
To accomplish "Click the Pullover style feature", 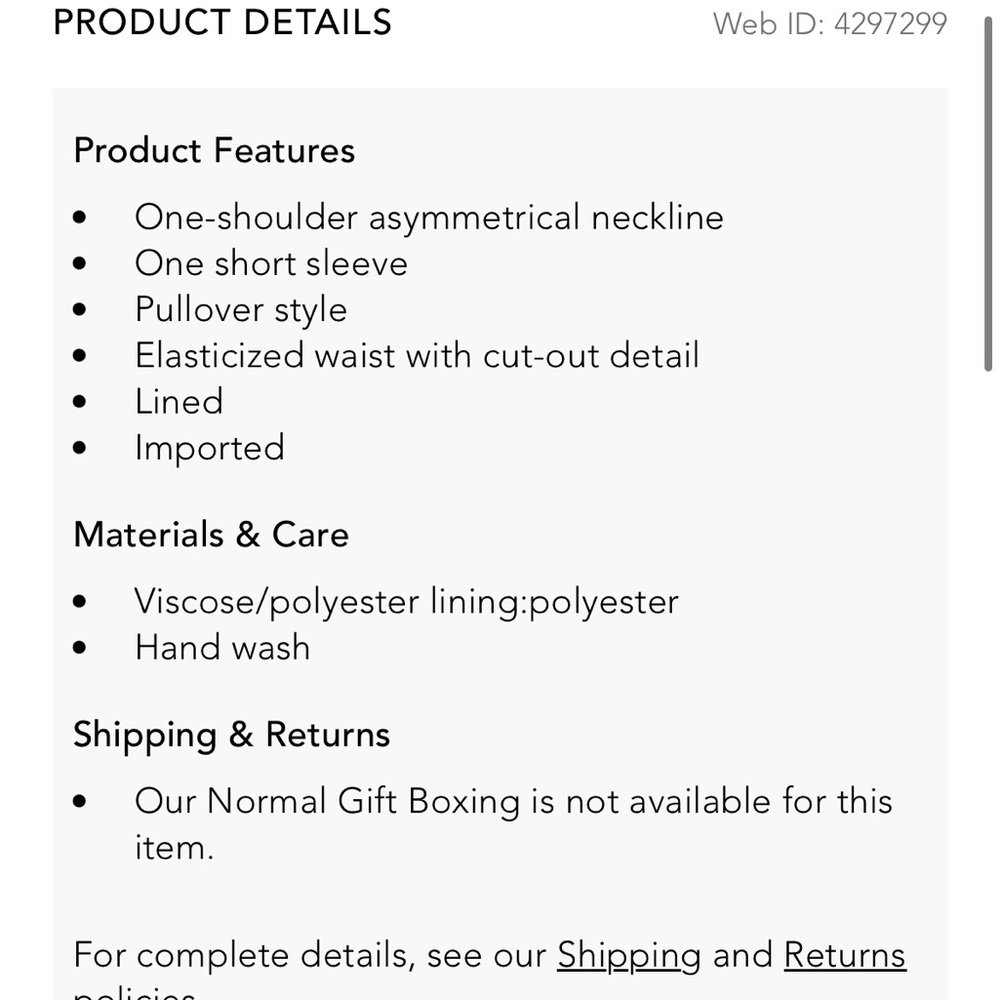I will tap(241, 309).
